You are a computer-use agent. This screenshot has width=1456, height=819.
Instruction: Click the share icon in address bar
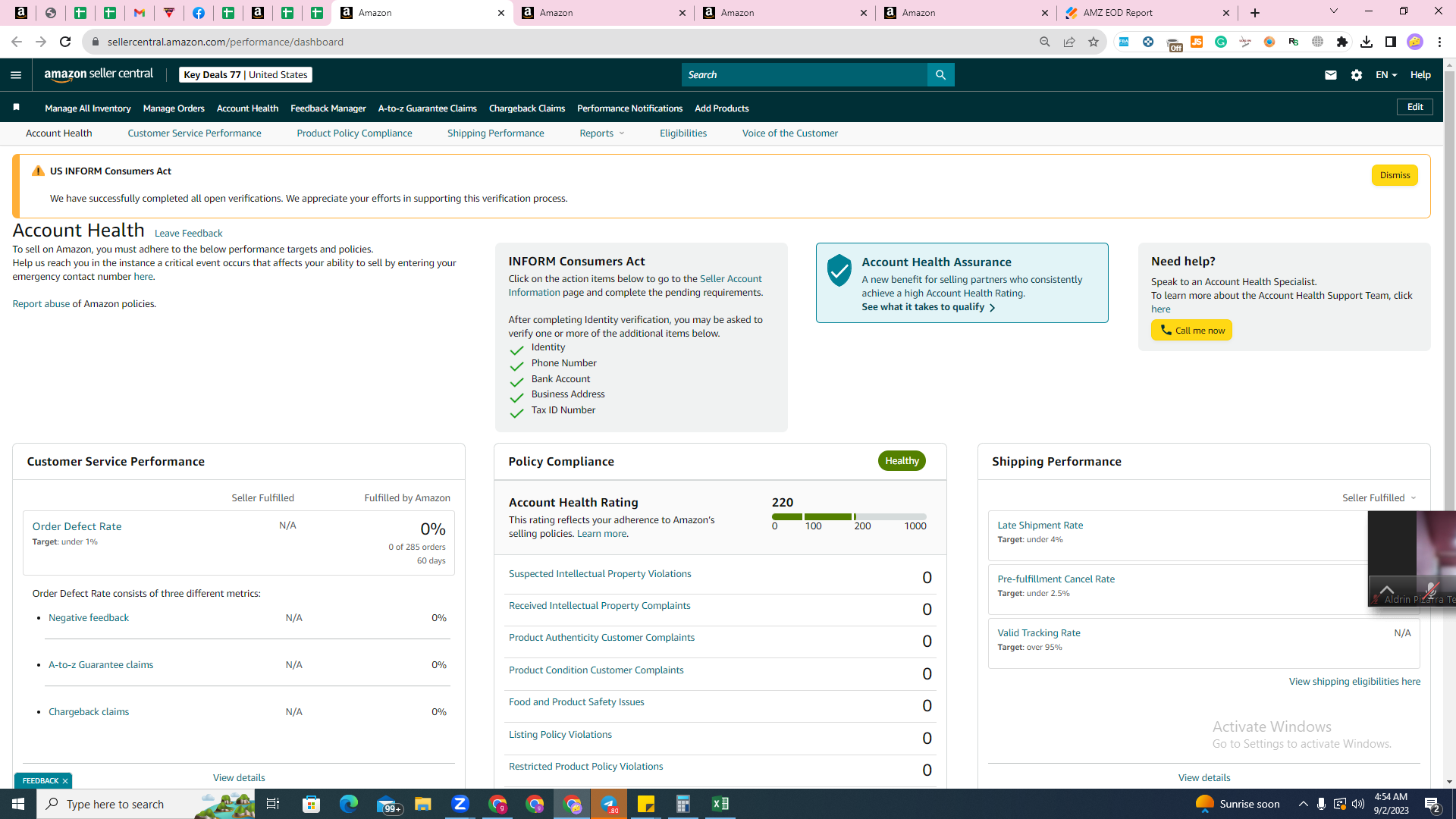pos(1069,42)
